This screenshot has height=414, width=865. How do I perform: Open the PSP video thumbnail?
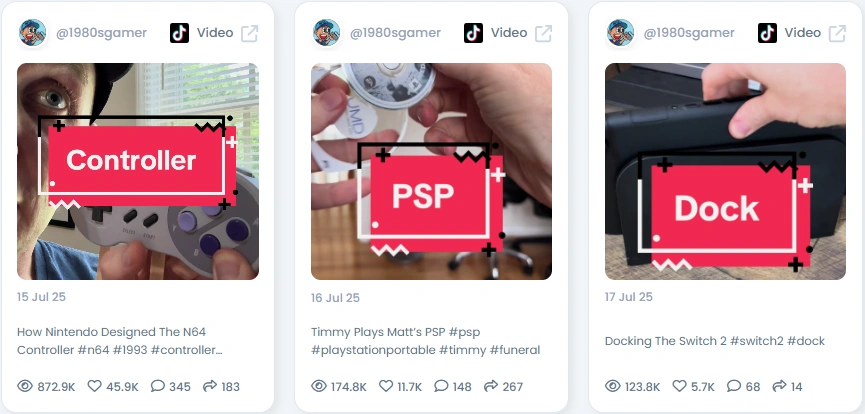coord(431,171)
